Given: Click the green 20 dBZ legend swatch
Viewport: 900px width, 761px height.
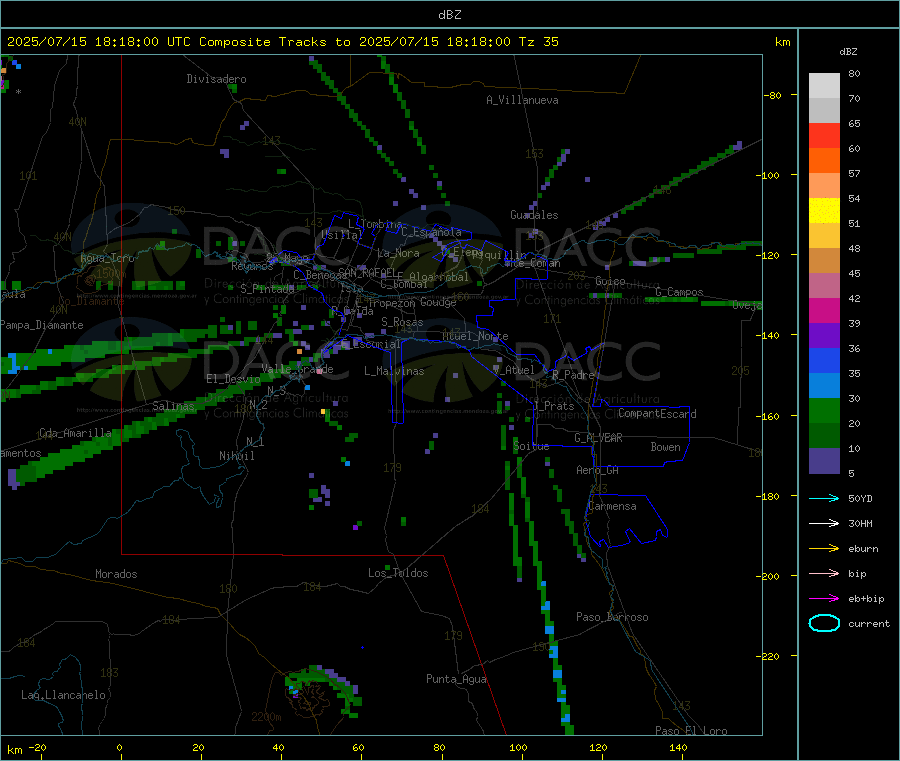Looking at the screenshot, I should 824,410.
